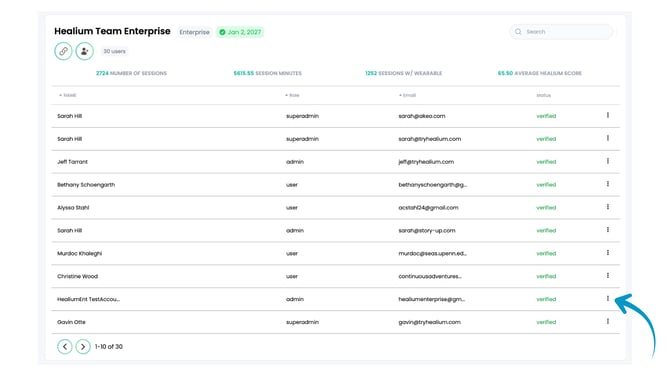Select name HealiumEnt TestAccou...
Screen dimensions: 670x376
(88, 299)
